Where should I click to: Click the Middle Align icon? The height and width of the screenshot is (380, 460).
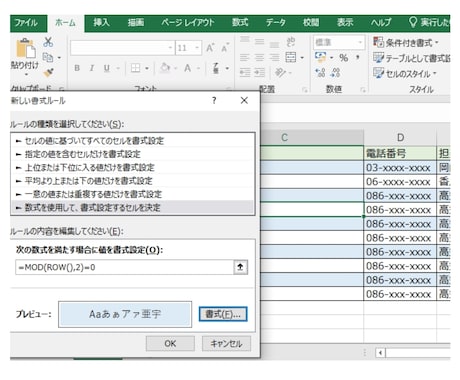click(x=259, y=42)
